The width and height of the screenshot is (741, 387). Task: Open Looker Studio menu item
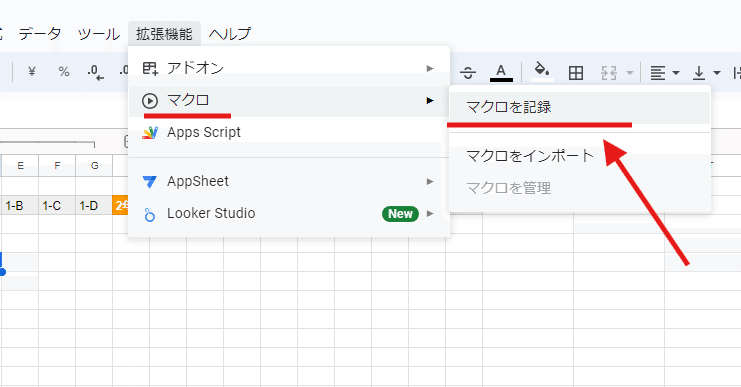tap(289, 214)
